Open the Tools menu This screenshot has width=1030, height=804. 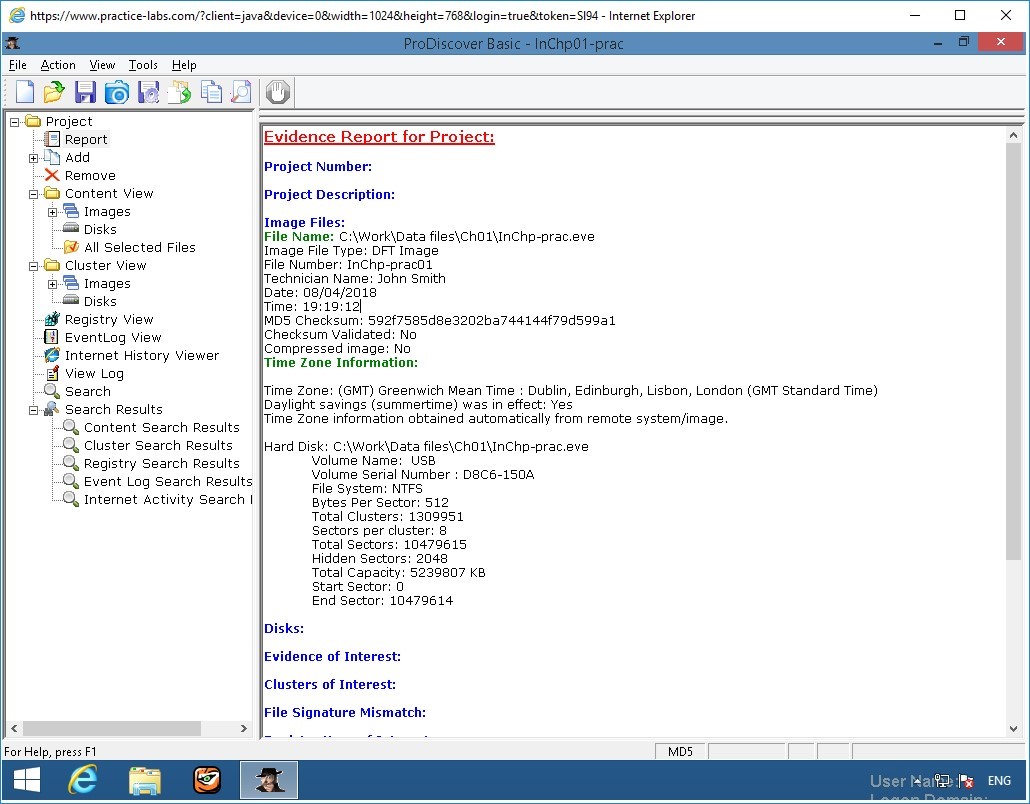coord(143,65)
